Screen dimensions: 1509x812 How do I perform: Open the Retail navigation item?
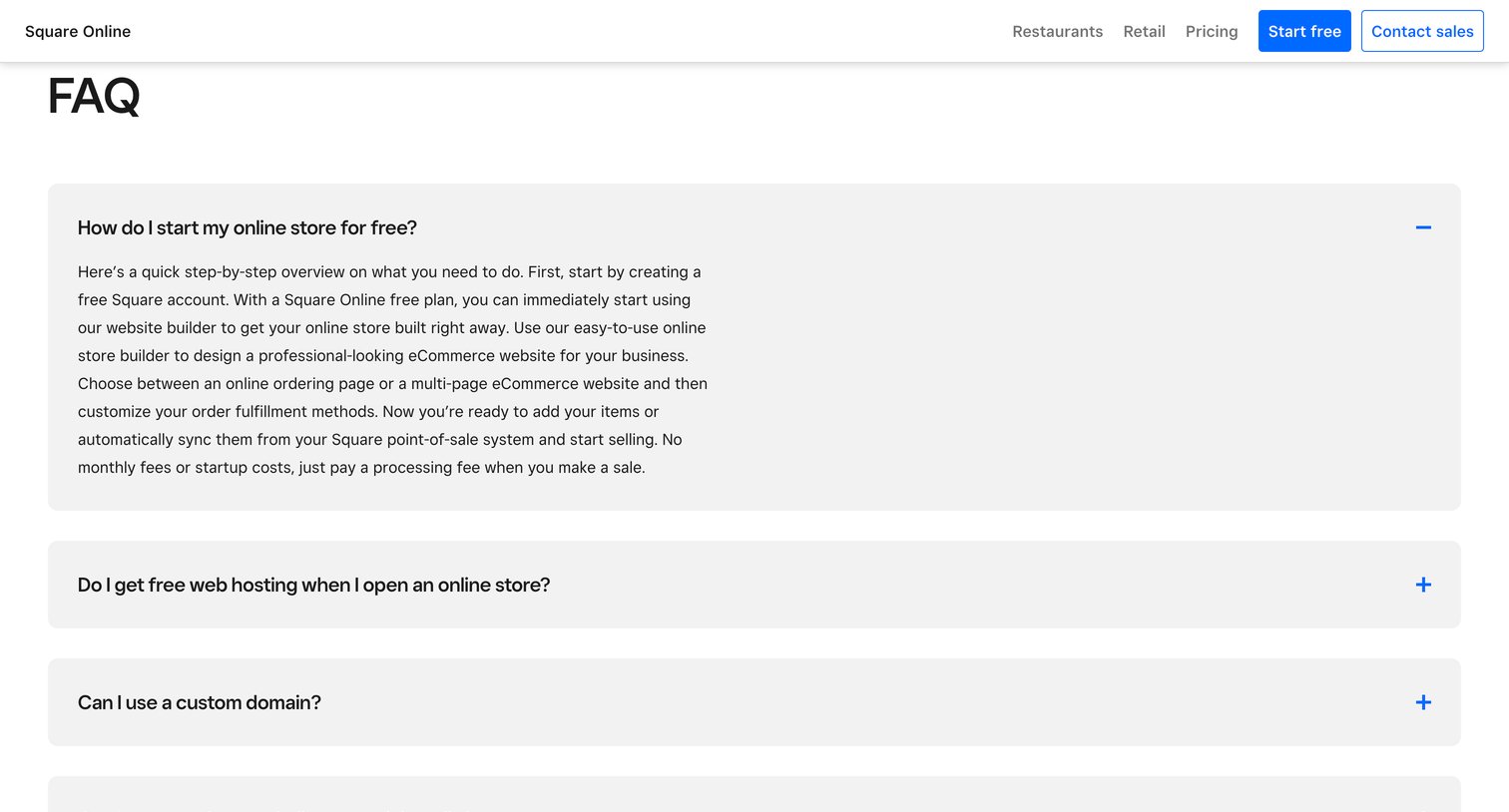click(1144, 31)
